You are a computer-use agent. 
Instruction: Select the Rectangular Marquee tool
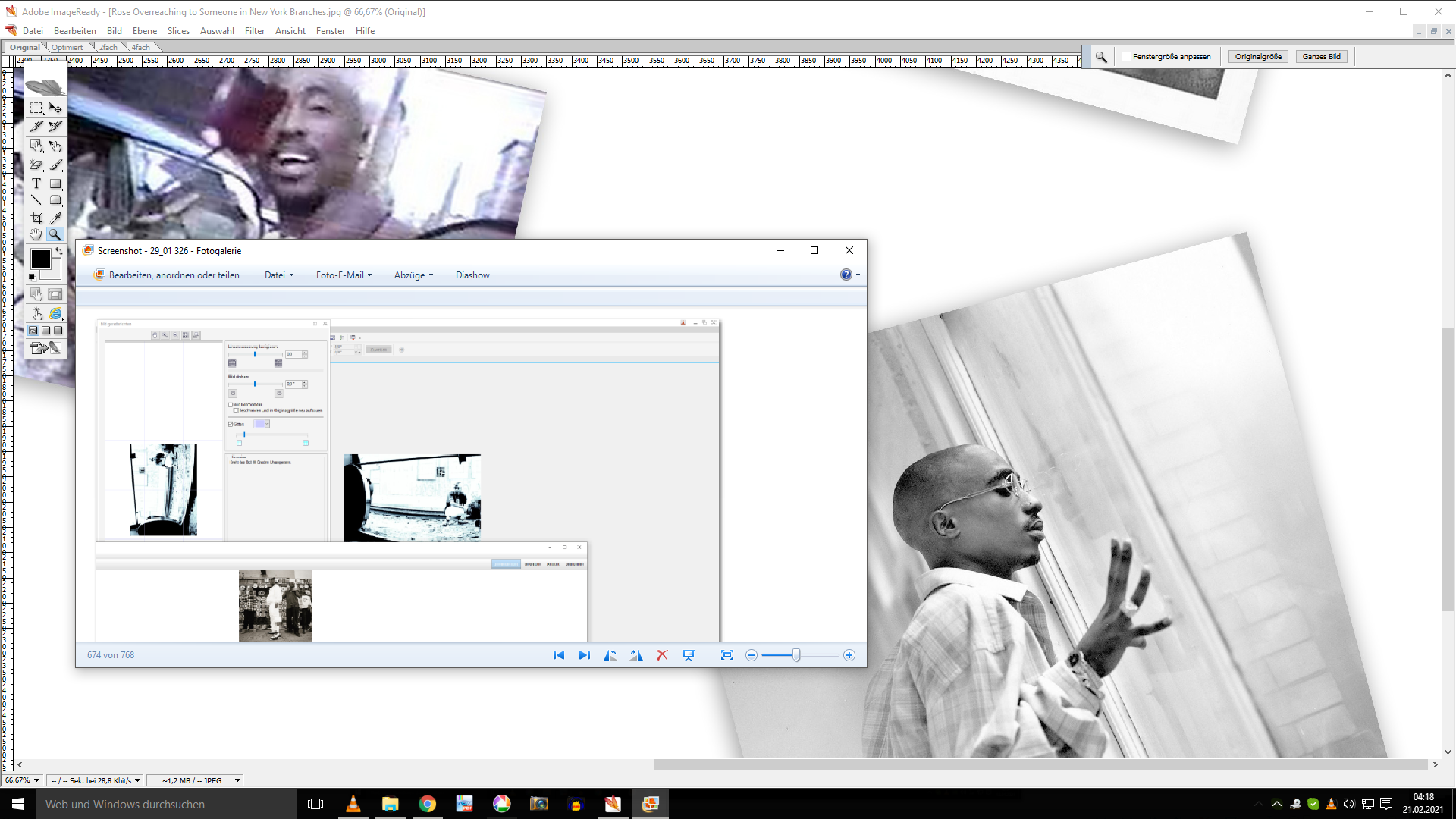pos(36,108)
